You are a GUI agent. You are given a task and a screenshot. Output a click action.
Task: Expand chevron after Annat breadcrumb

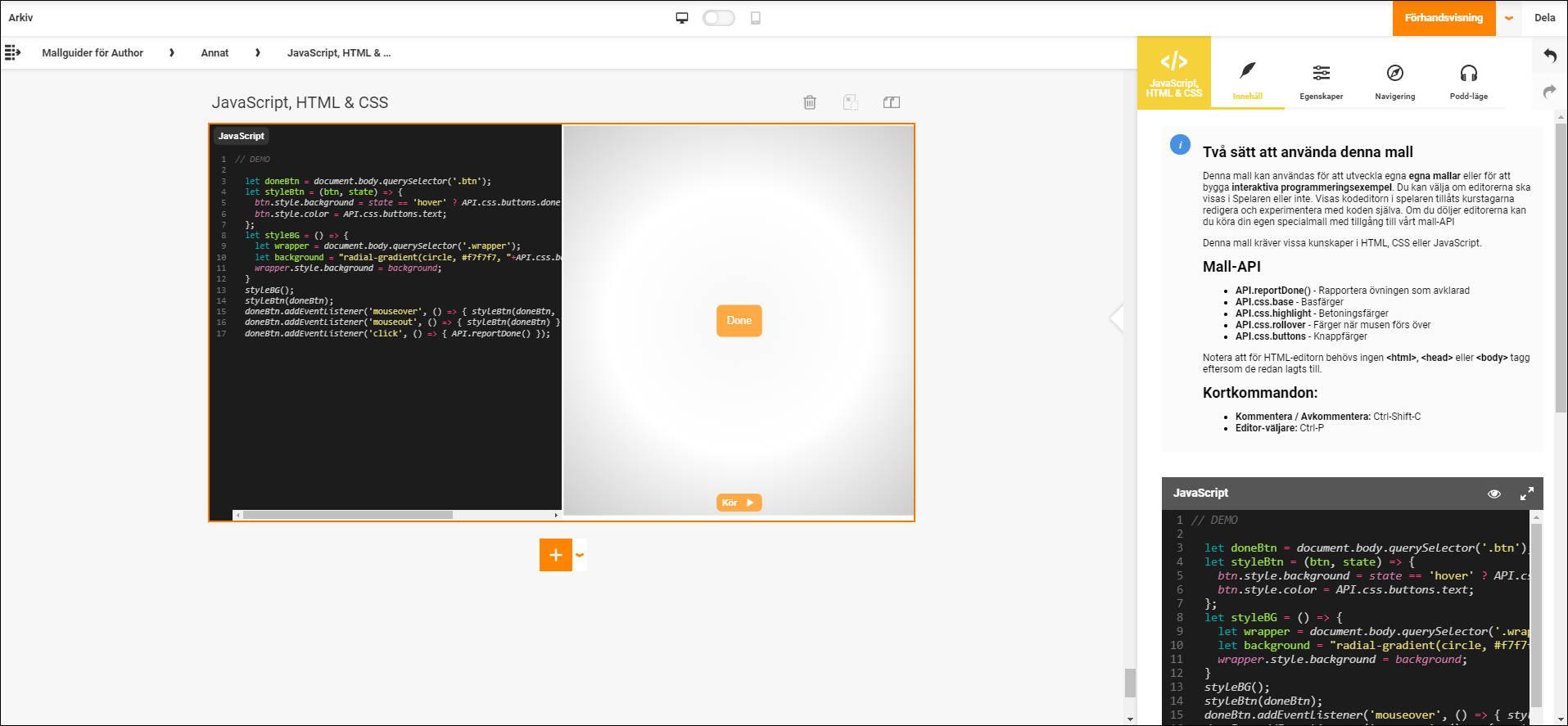(258, 53)
